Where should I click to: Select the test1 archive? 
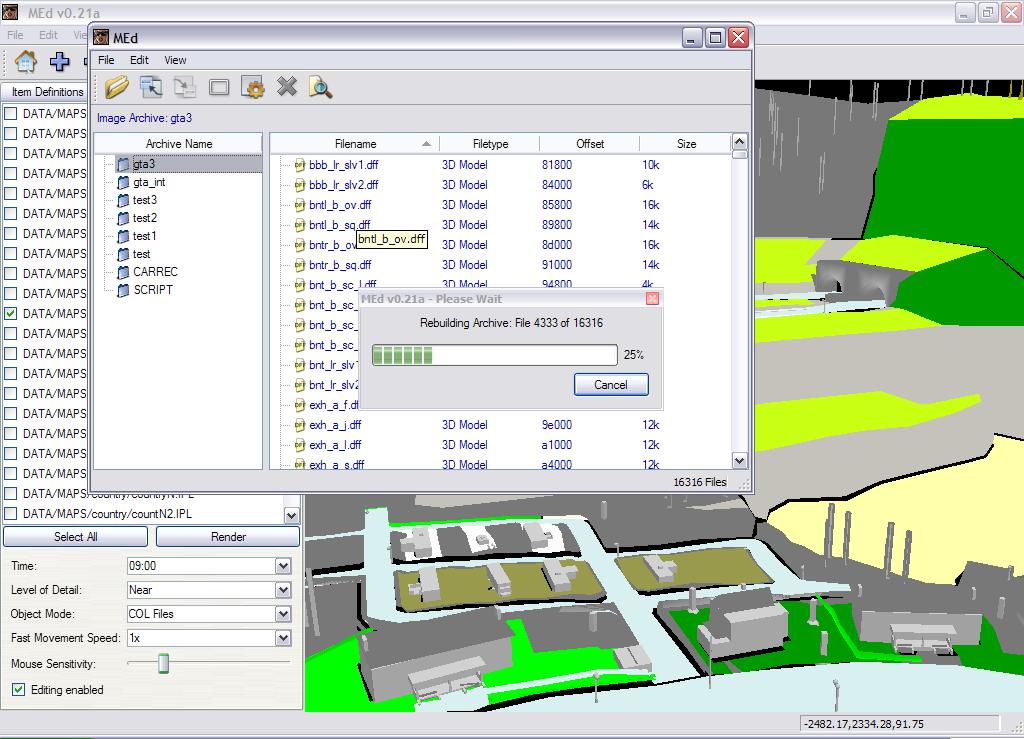point(144,236)
